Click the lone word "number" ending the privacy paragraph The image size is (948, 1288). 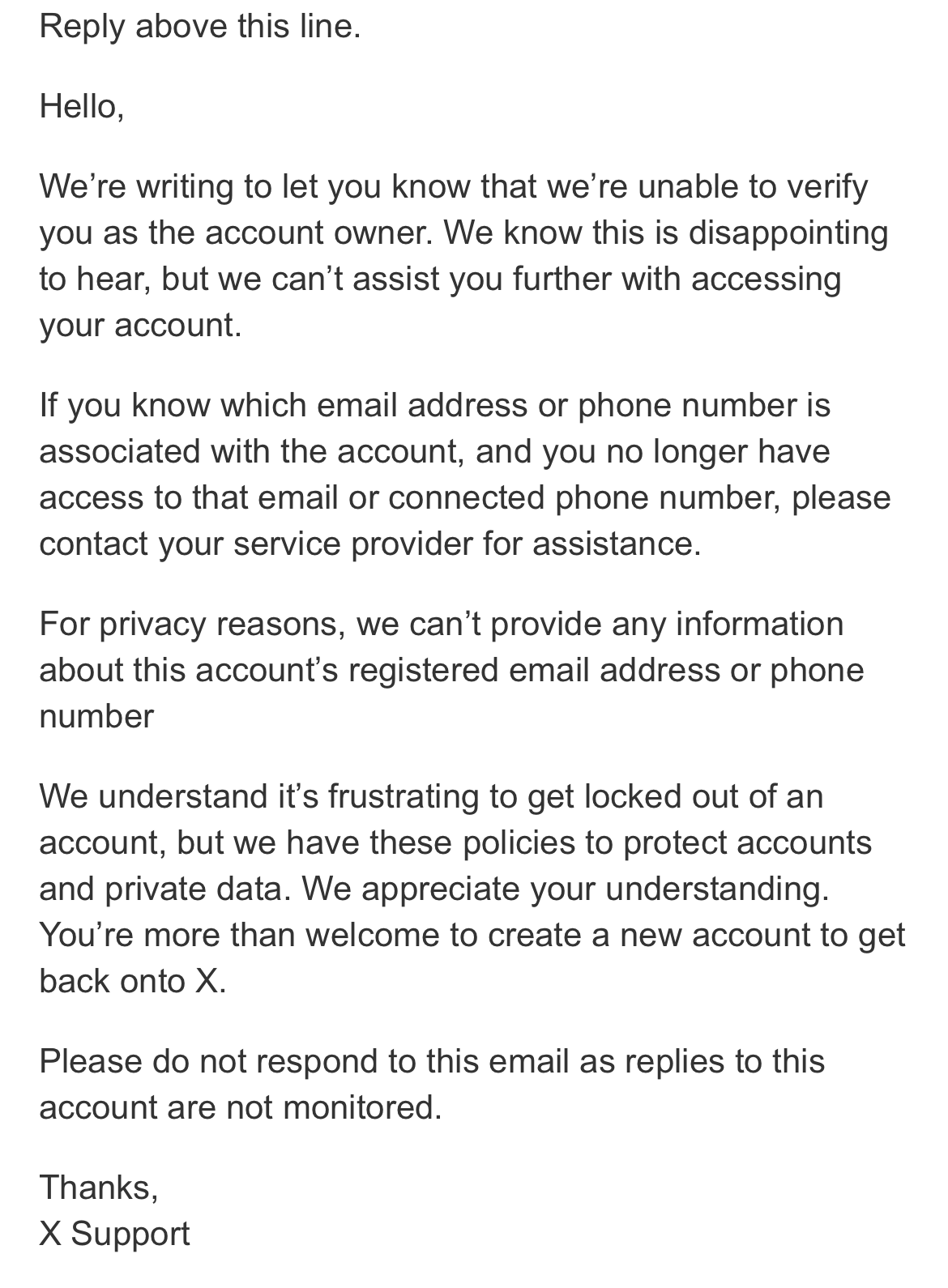pyautogui.click(x=96, y=716)
